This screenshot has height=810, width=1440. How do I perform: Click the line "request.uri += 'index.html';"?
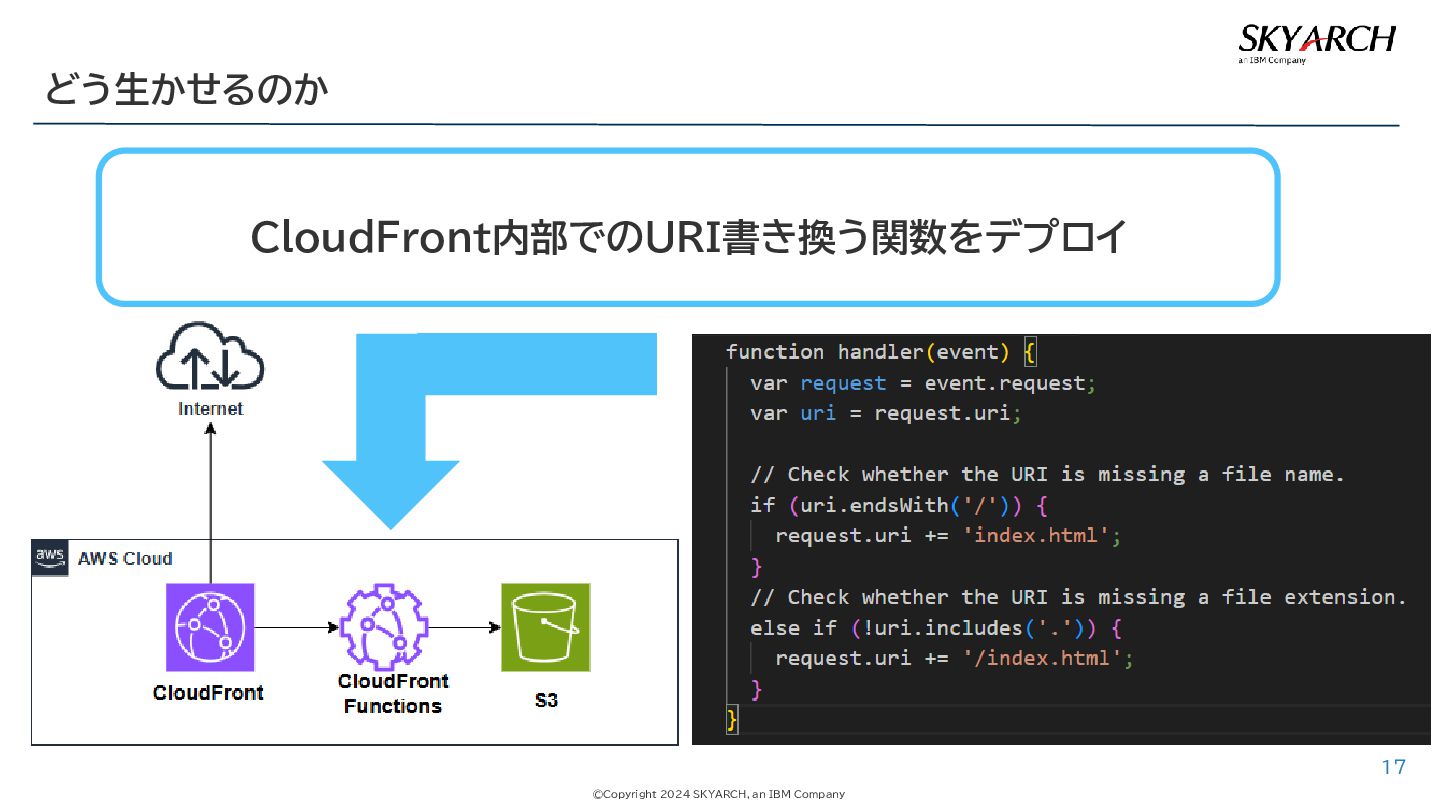click(x=948, y=536)
